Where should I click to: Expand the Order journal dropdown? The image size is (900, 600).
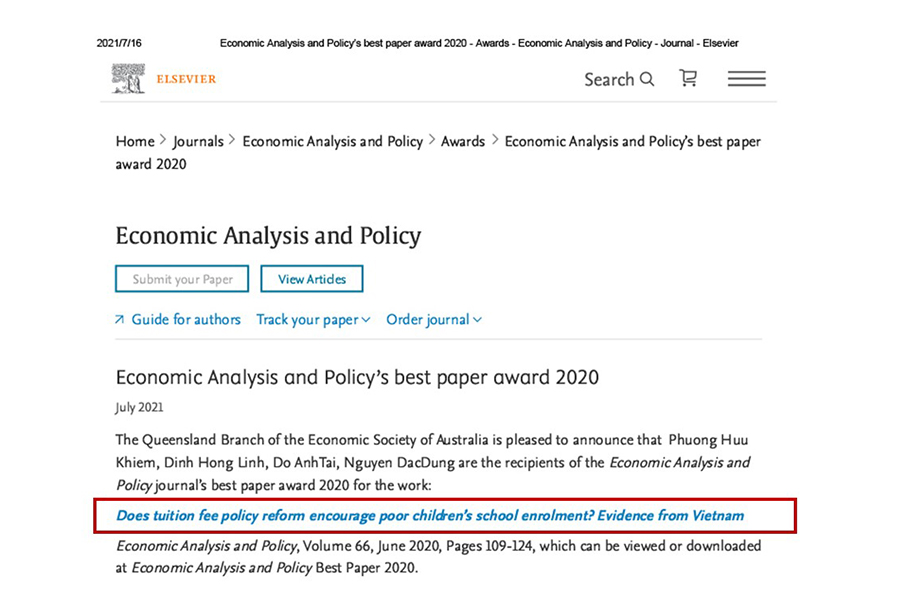click(x=434, y=320)
